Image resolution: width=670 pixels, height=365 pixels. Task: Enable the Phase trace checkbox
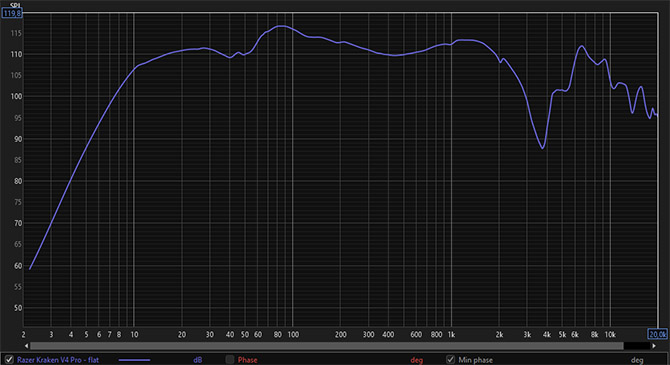pos(230,360)
